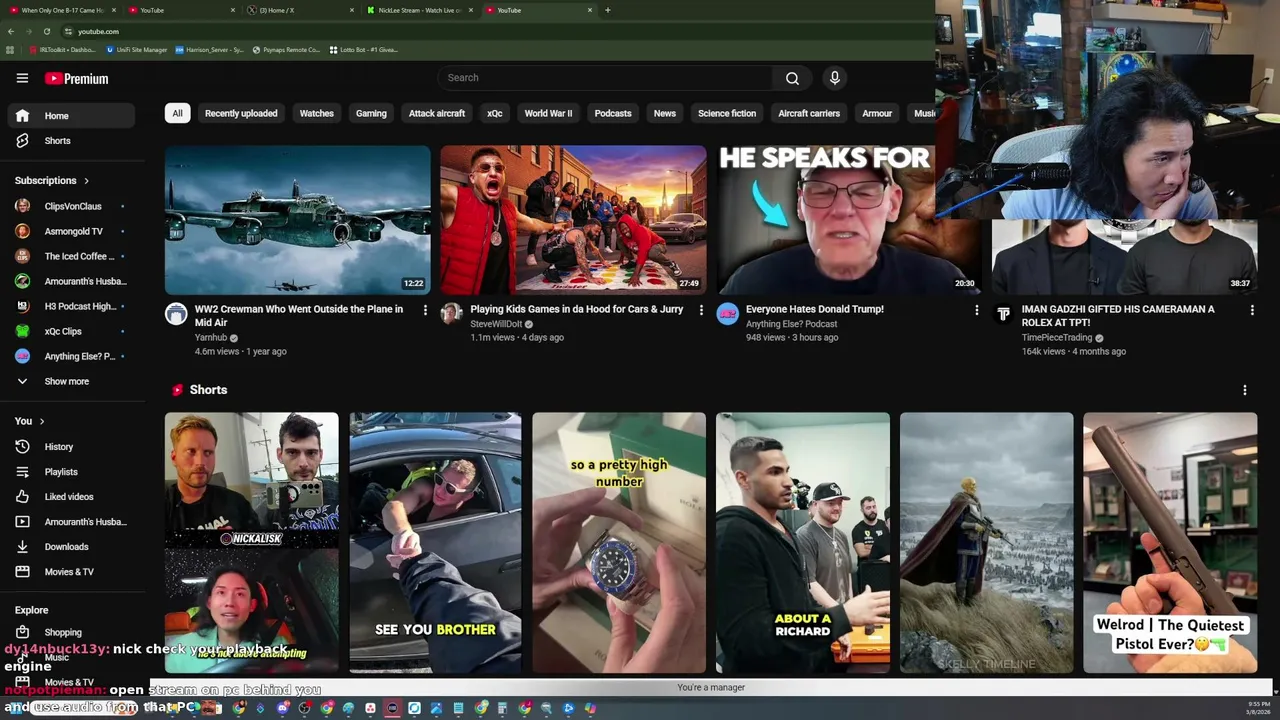Select the Attack aircraft filter chip
The image size is (1280, 720).
tap(437, 113)
